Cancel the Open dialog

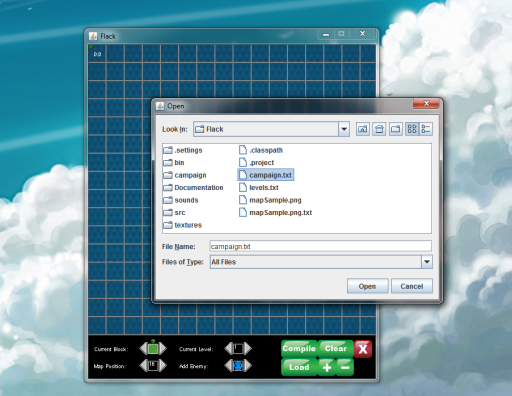coord(412,286)
